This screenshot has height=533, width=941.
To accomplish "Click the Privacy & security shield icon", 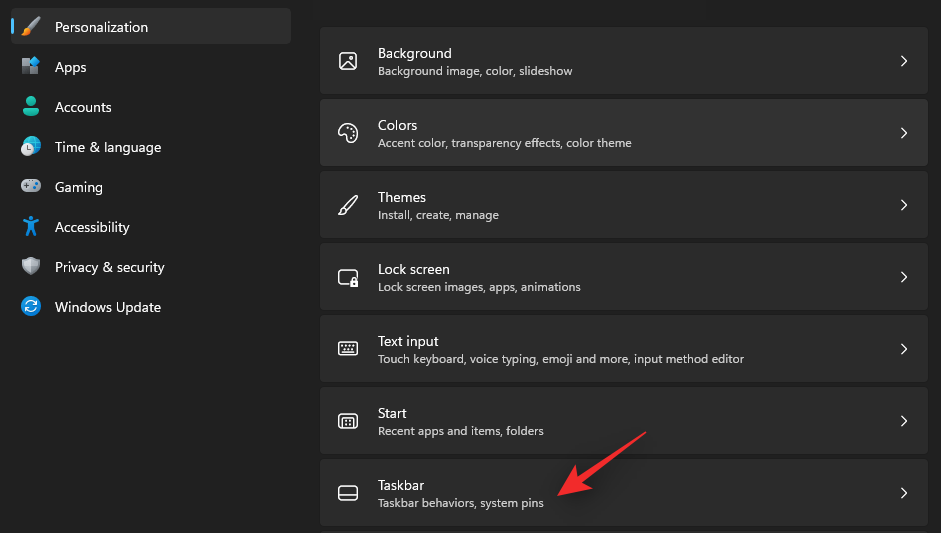I will click(x=31, y=267).
